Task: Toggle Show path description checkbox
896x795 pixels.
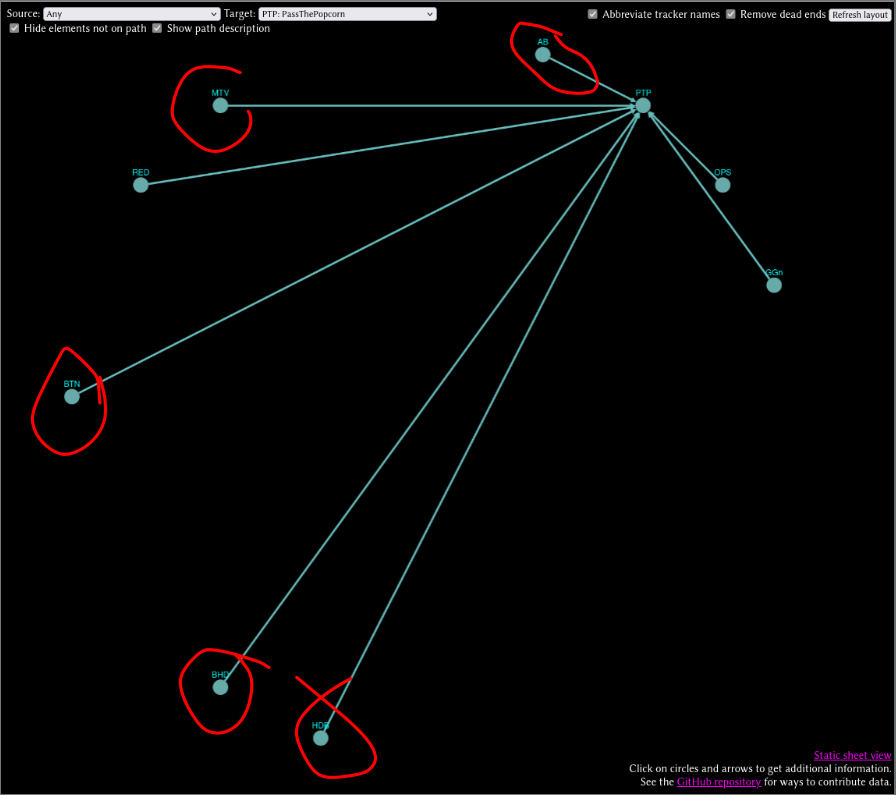Action: click(x=157, y=28)
